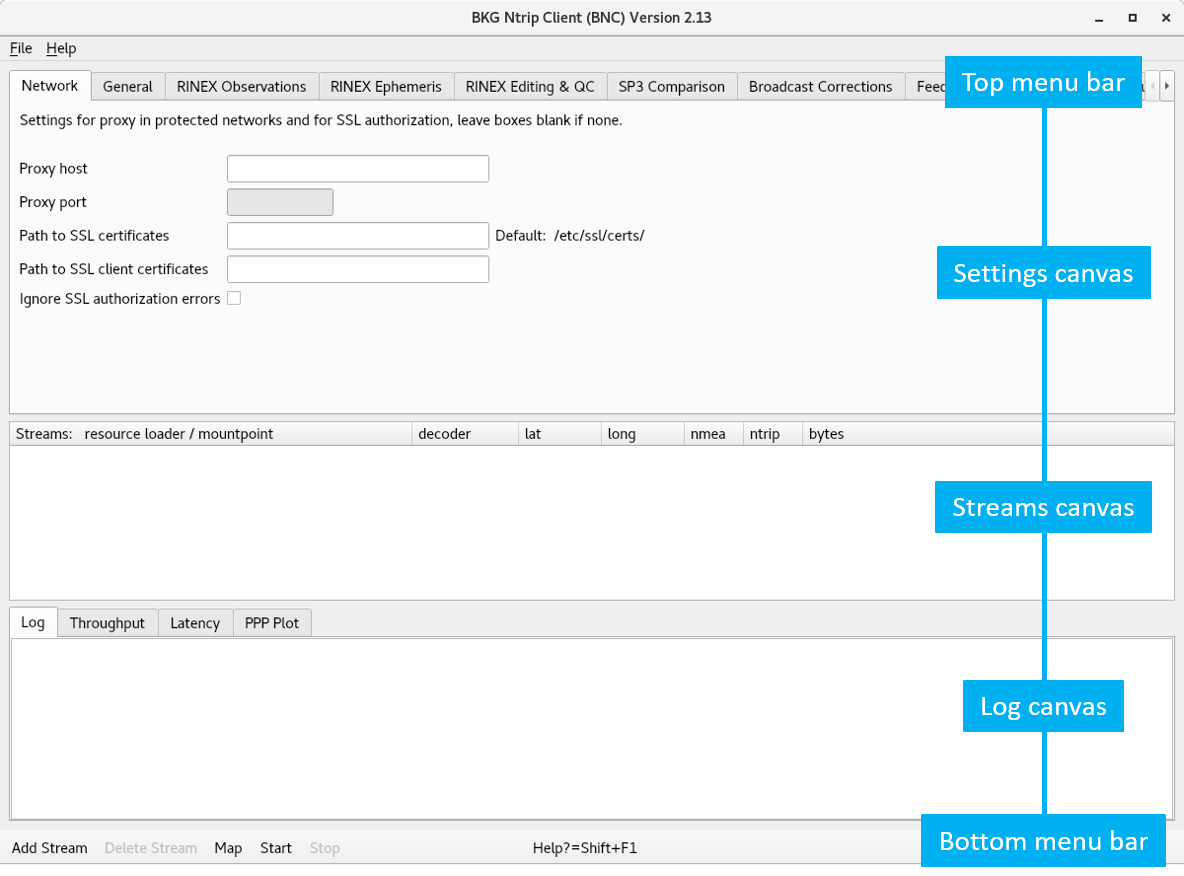Enable Ignore SSL authorization errors checkbox

[234, 298]
